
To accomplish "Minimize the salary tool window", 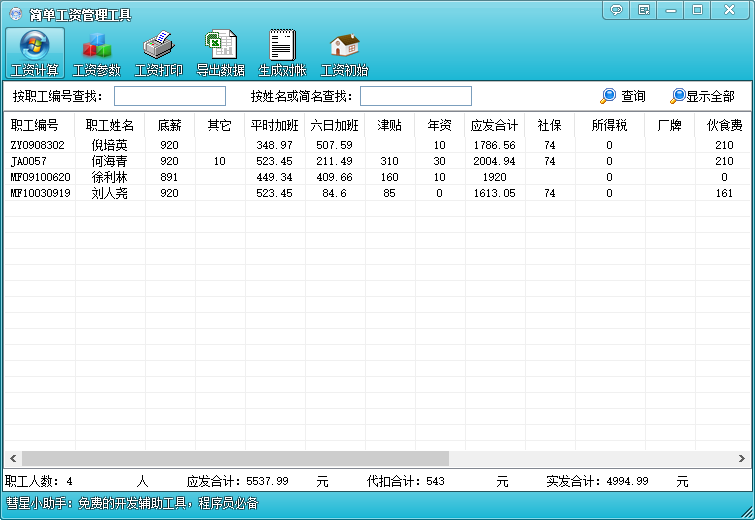I will pos(671,10).
